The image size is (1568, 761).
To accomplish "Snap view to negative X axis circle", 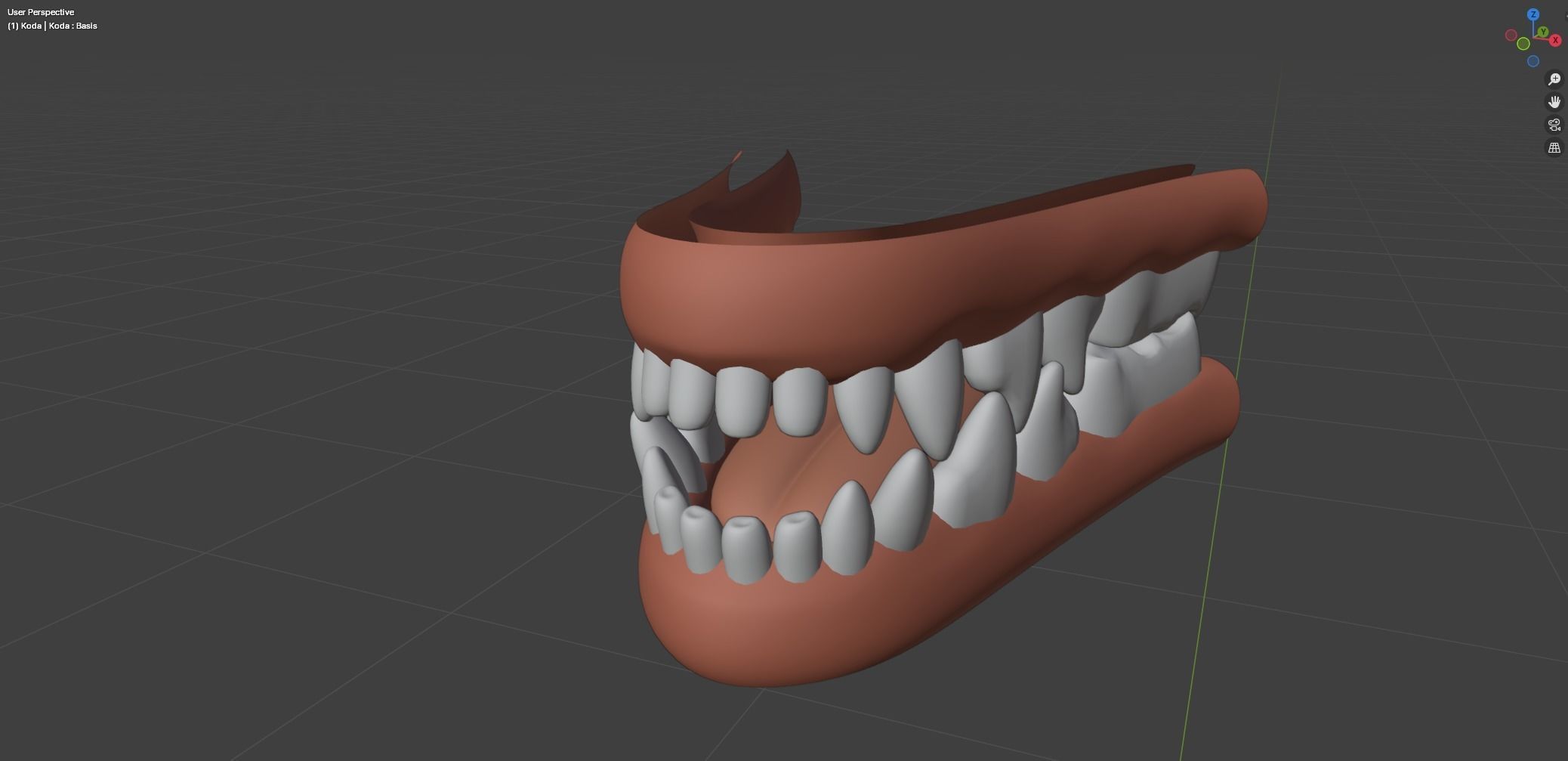I will tap(1511, 35).
